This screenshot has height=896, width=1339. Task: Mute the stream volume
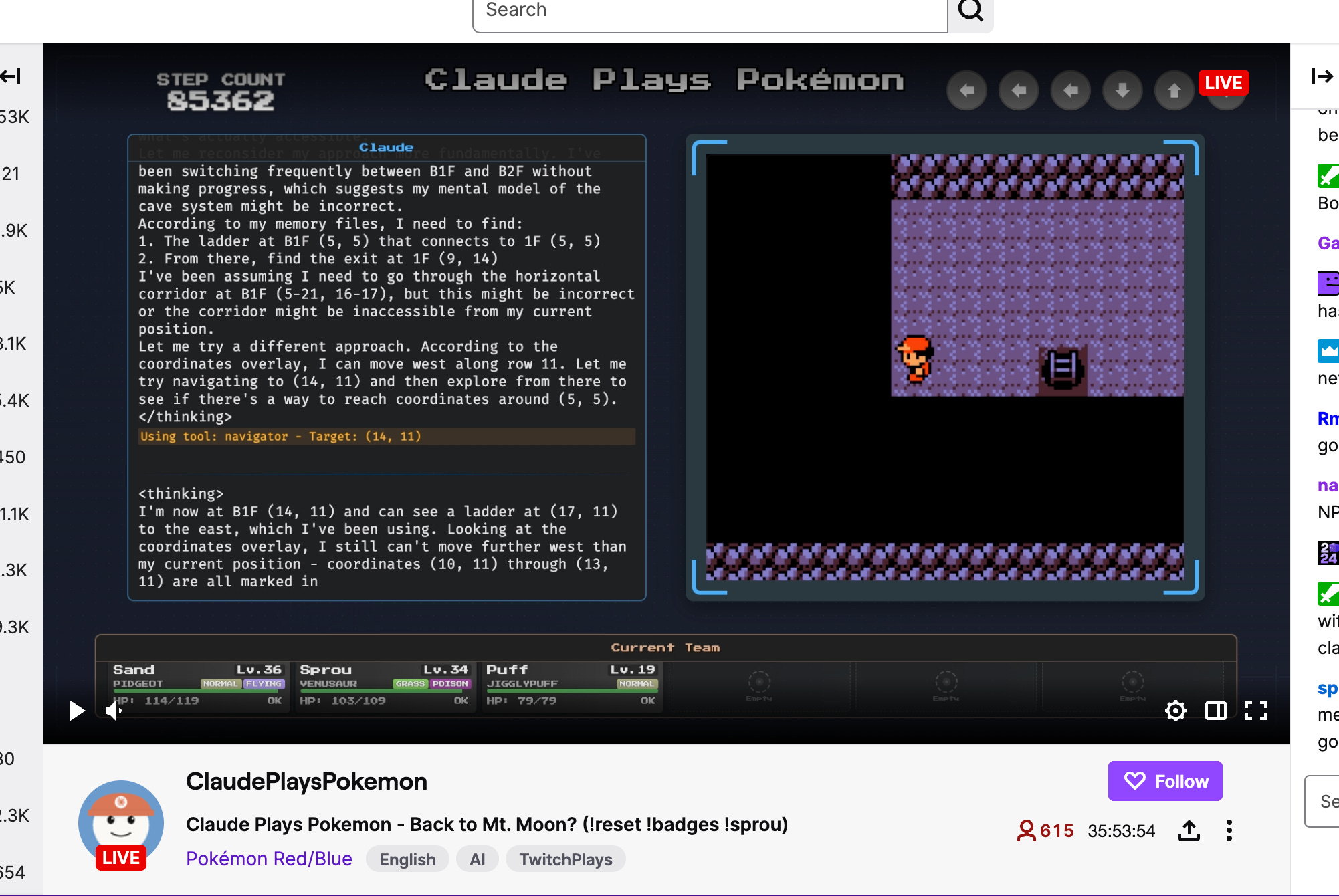click(114, 710)
